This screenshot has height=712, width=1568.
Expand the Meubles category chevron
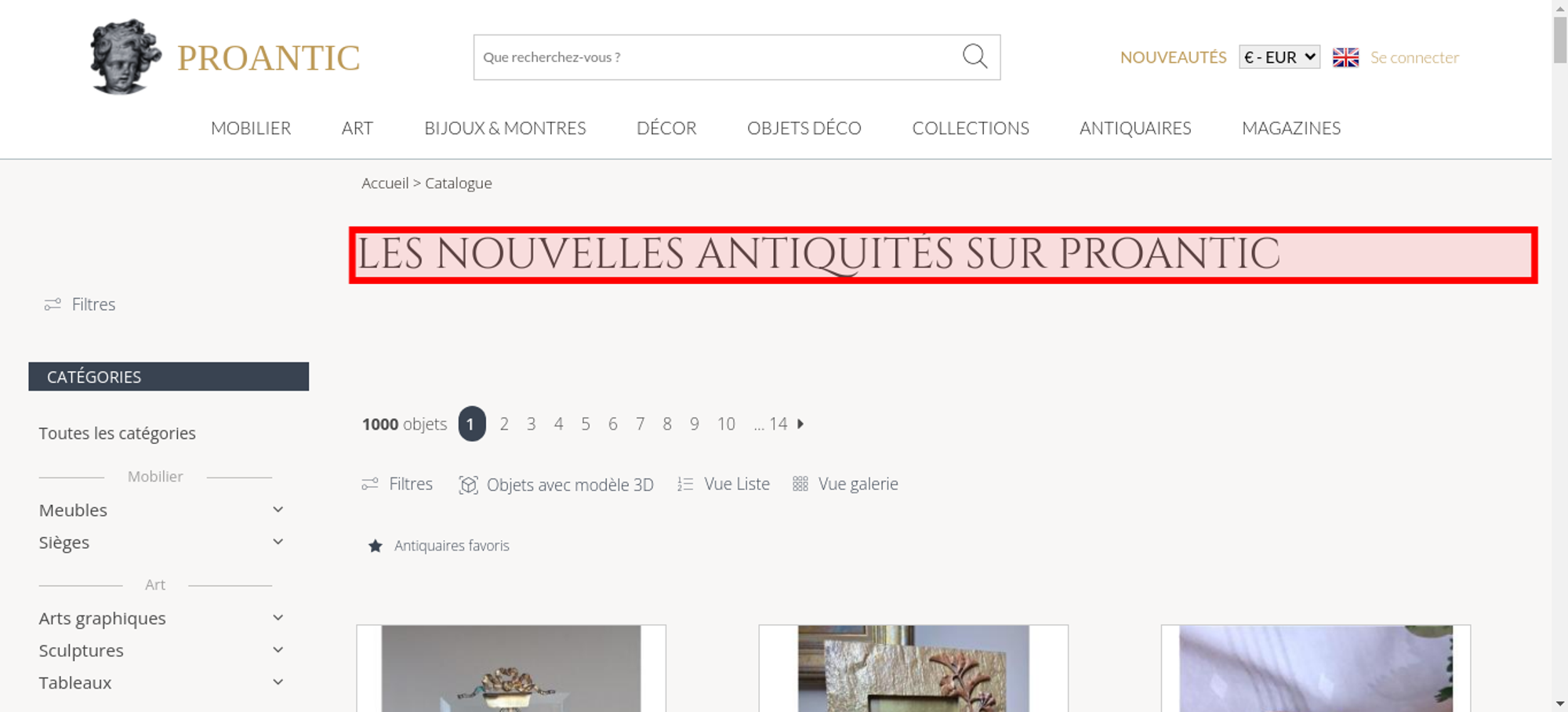coord(278,510)
